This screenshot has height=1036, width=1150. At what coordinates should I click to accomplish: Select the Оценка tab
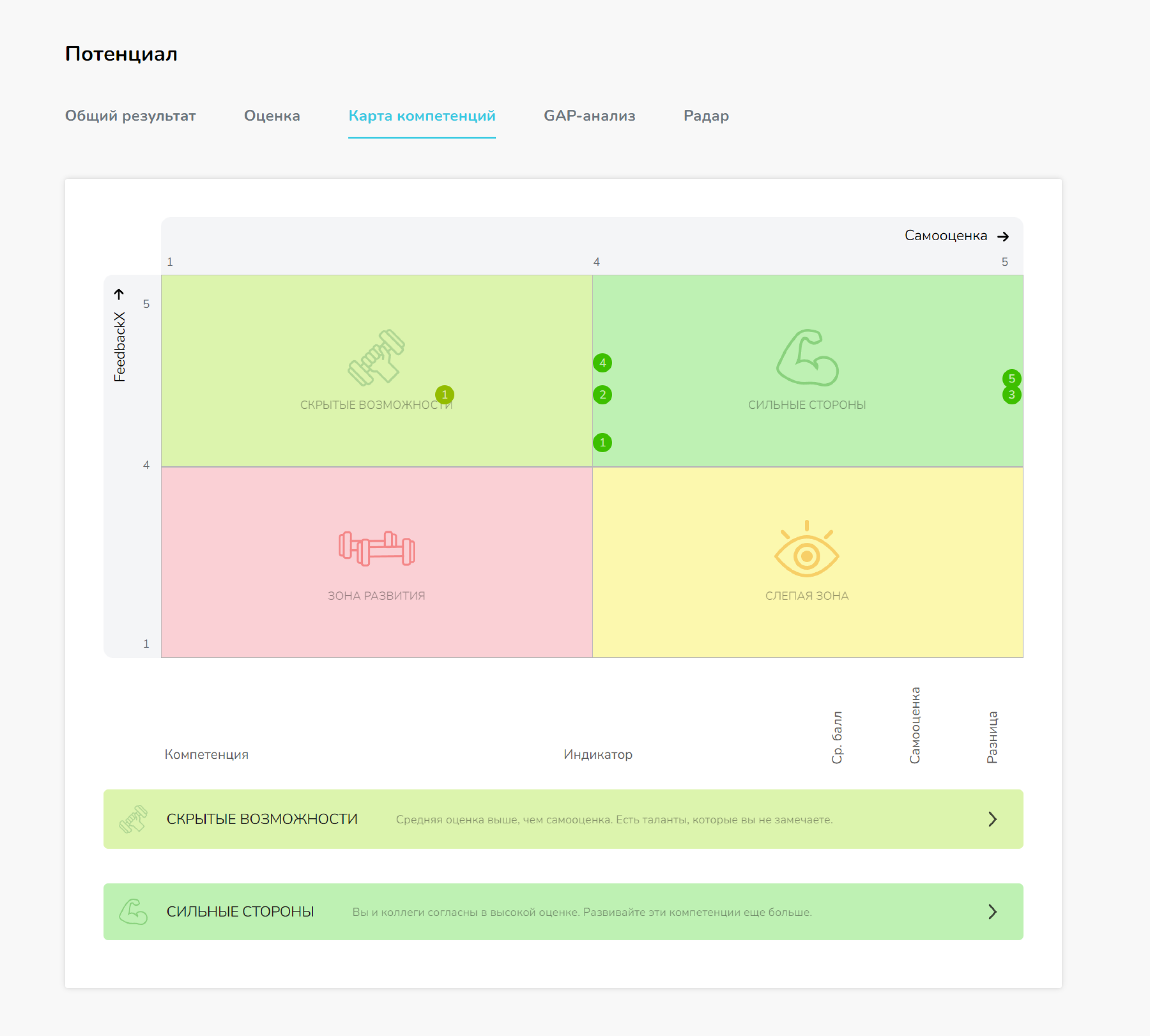(x=272, y=115)
